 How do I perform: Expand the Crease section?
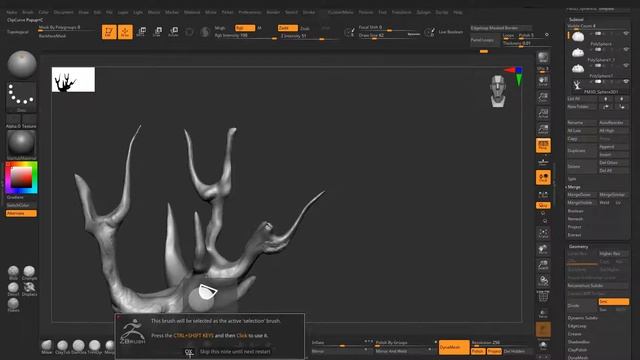(574, 334)
